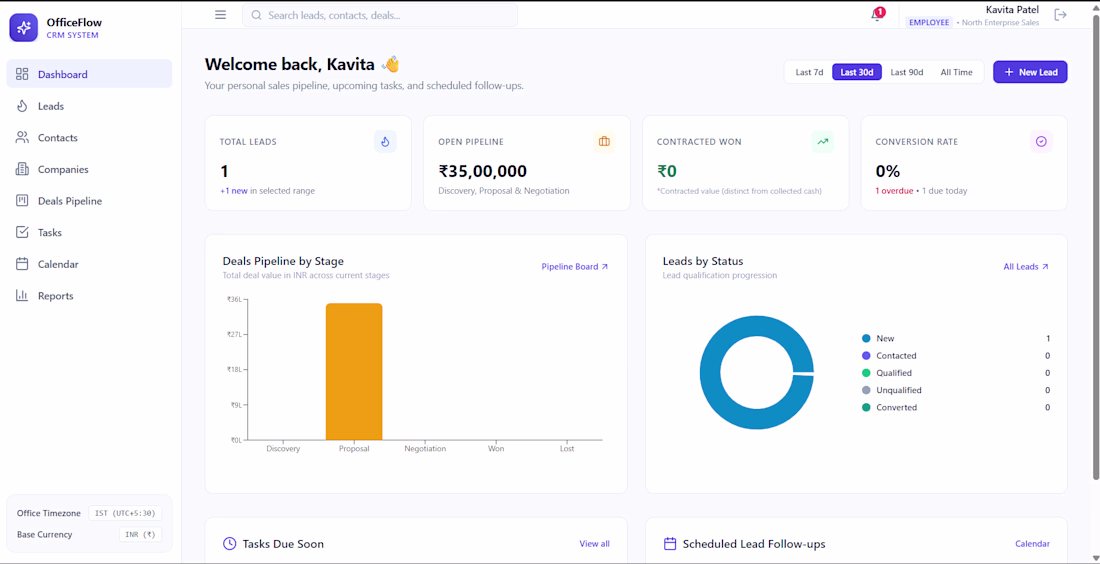Image resolution: width=1100 pixels, height=564 pixels.
Task: Click the OfficeFlow sparkle logo icon
Action: coord(23,28)
